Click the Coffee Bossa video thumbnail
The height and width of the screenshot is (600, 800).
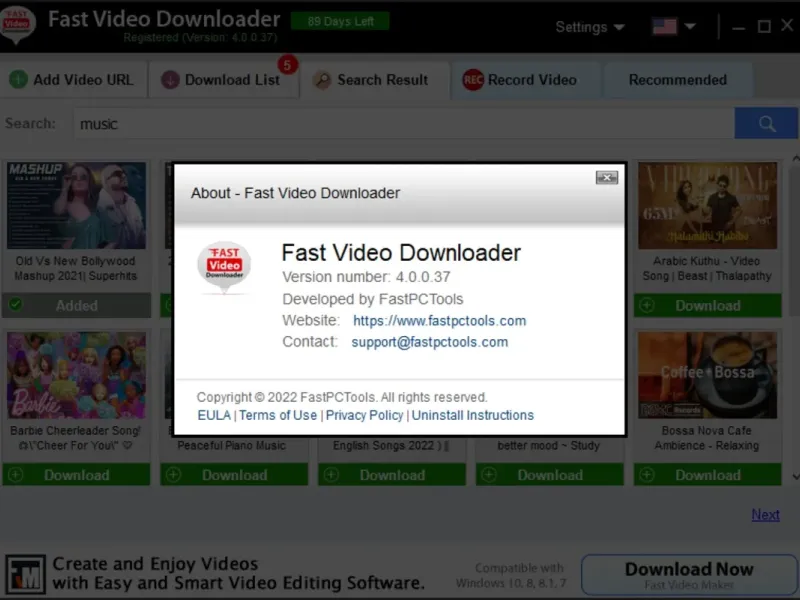pyautogui.click(x=708, y=375)
